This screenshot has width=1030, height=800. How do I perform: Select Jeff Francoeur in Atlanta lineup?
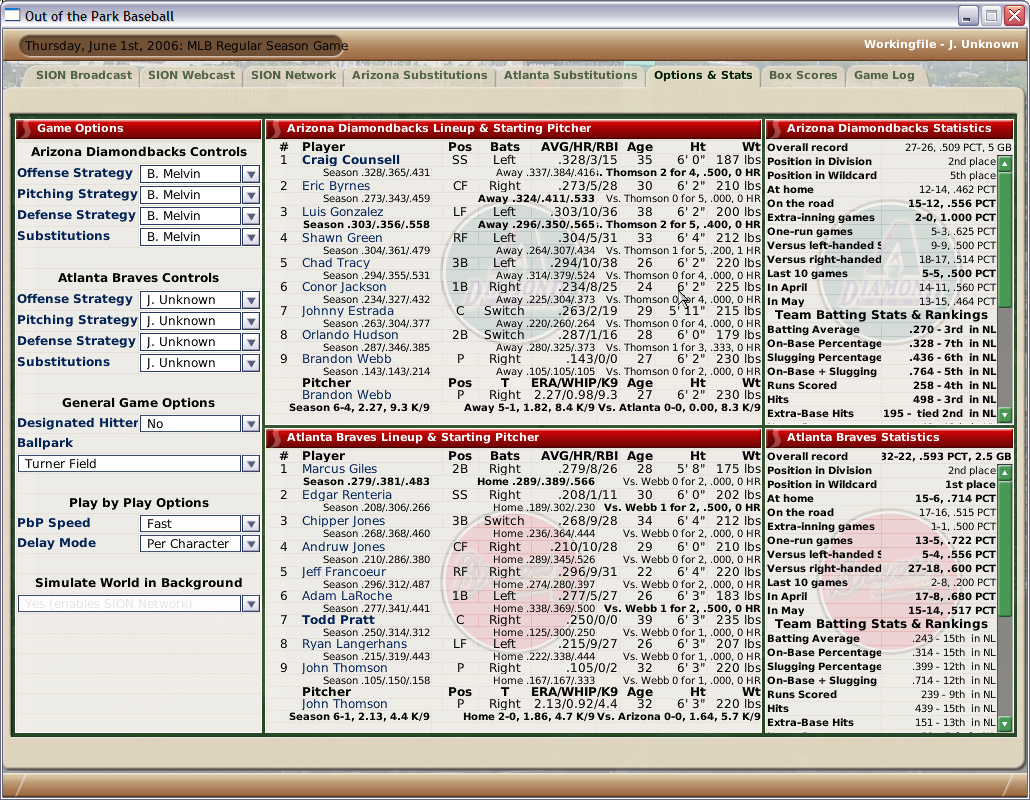[344, 572]
